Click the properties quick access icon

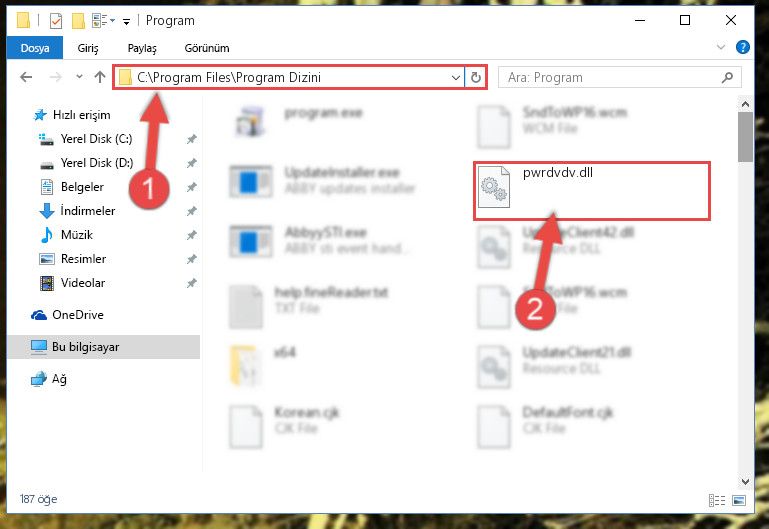[x=56, y=21]
